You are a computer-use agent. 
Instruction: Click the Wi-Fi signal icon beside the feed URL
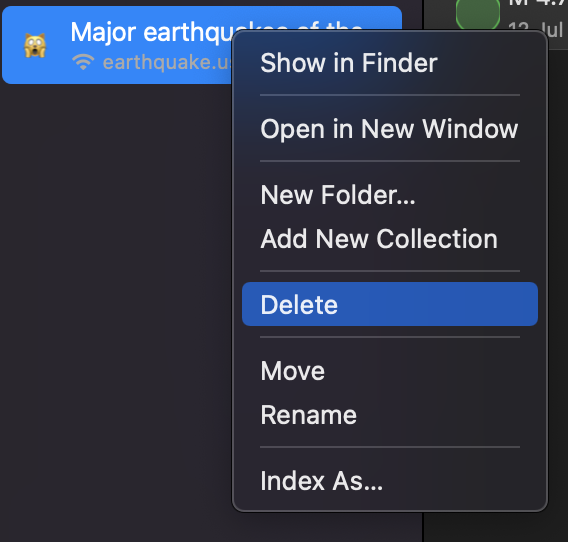tap(83, 62)
